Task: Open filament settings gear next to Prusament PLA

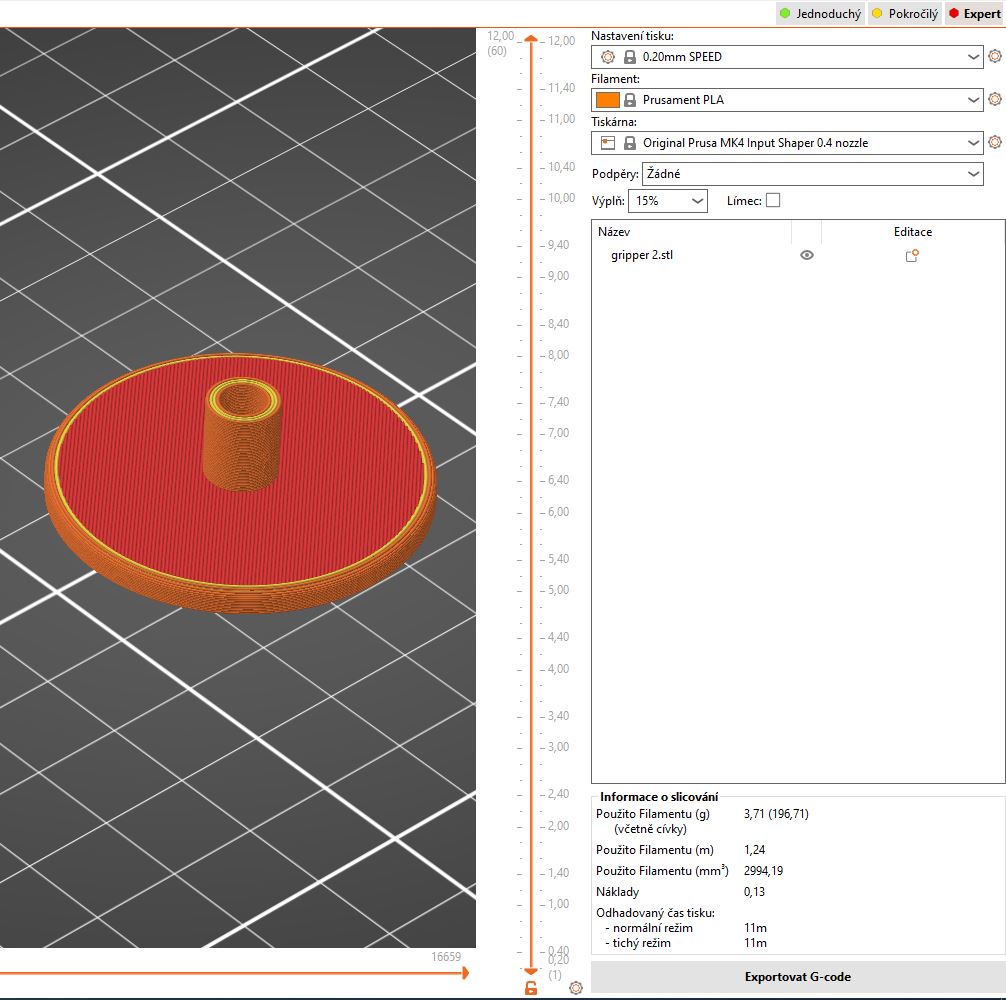Action: tap(995, 99)
